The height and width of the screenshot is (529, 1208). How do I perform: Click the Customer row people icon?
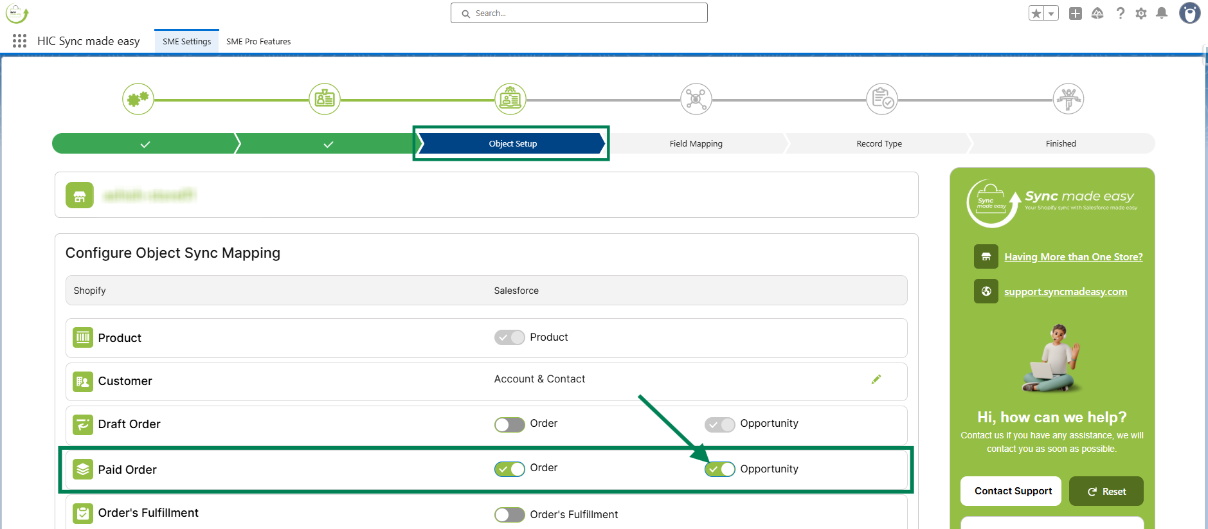(x=83, y=381)
